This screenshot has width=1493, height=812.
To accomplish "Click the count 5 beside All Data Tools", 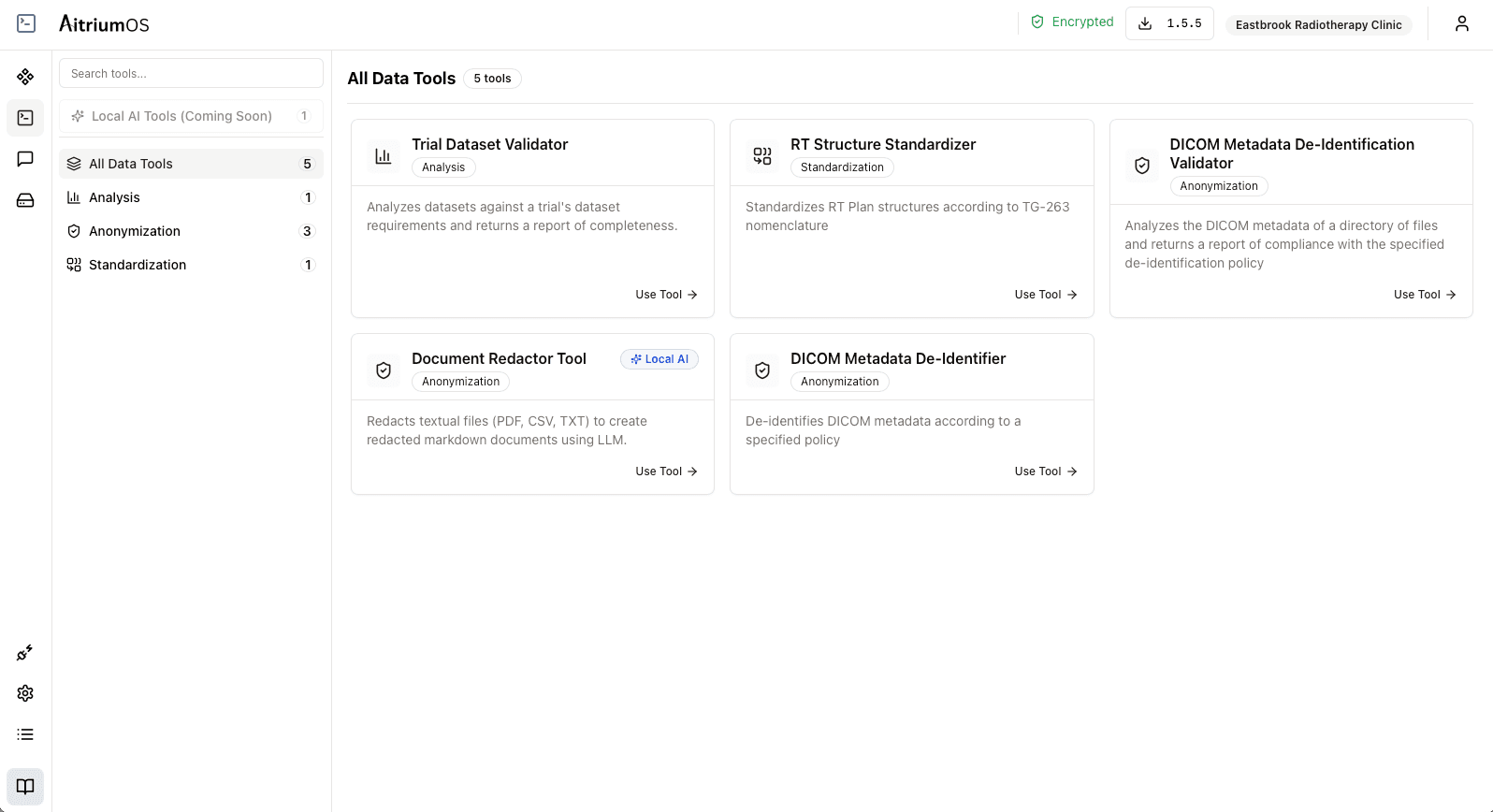I will (307, 164).
